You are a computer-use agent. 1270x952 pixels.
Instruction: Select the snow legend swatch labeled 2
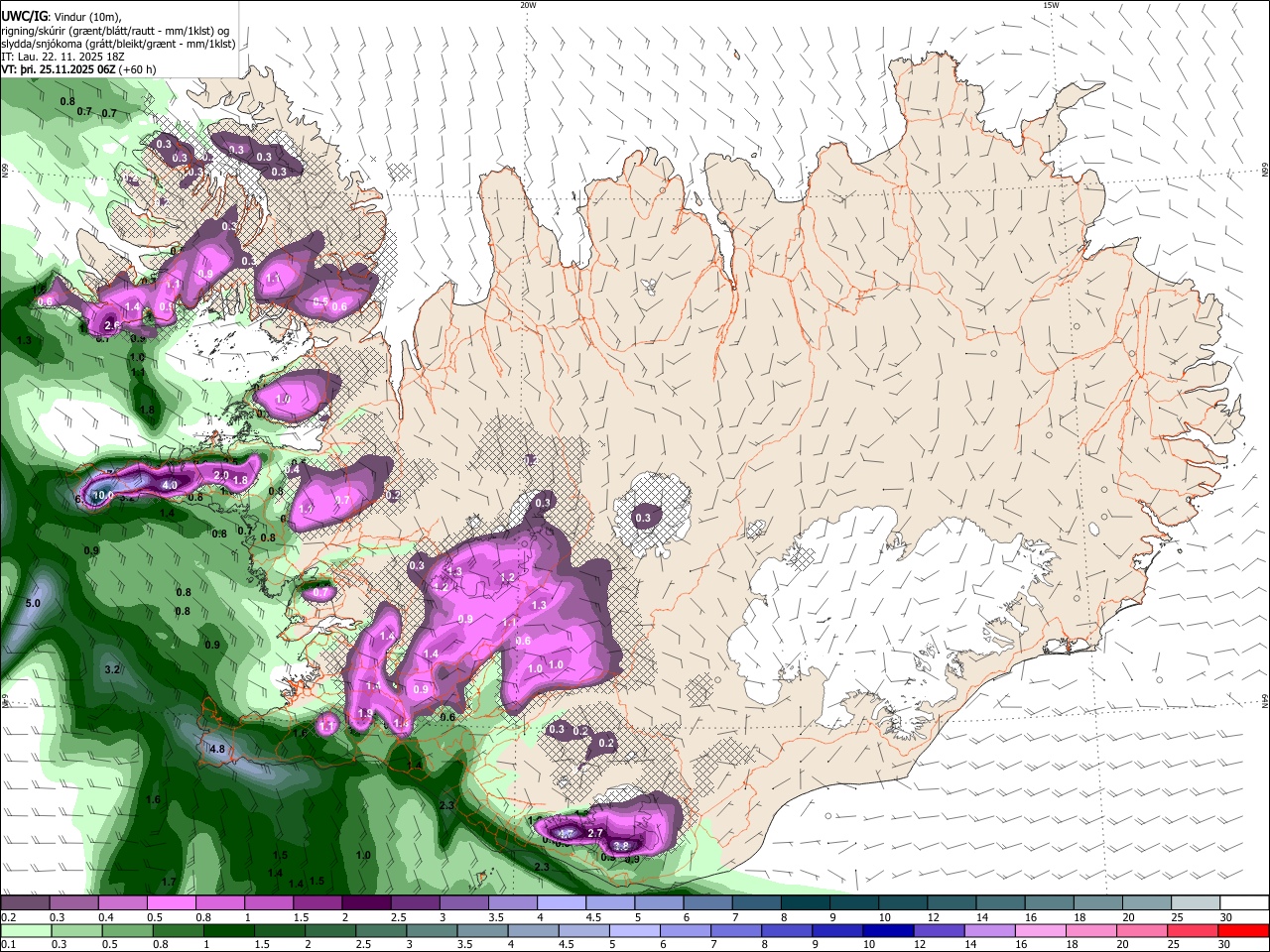click(x=365, y=902)
